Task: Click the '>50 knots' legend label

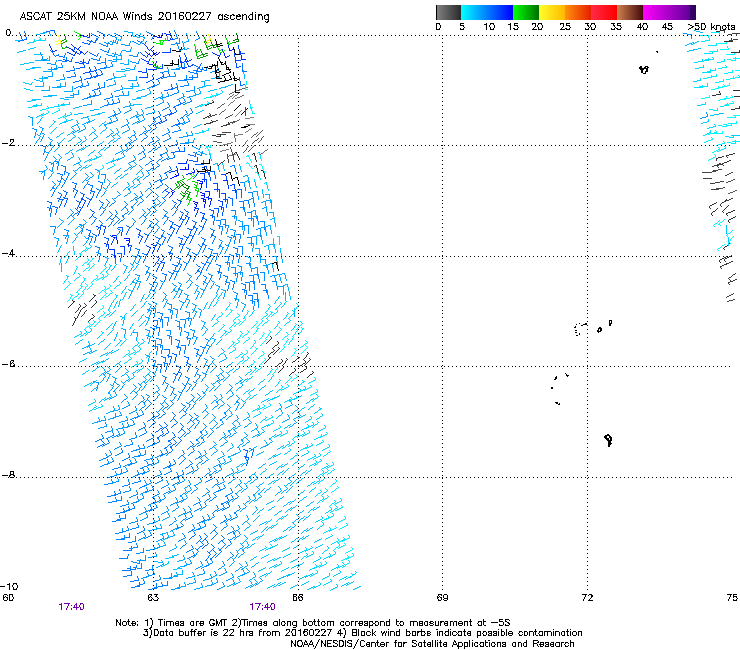Action: pyautogui.click(x=711, y=27)
